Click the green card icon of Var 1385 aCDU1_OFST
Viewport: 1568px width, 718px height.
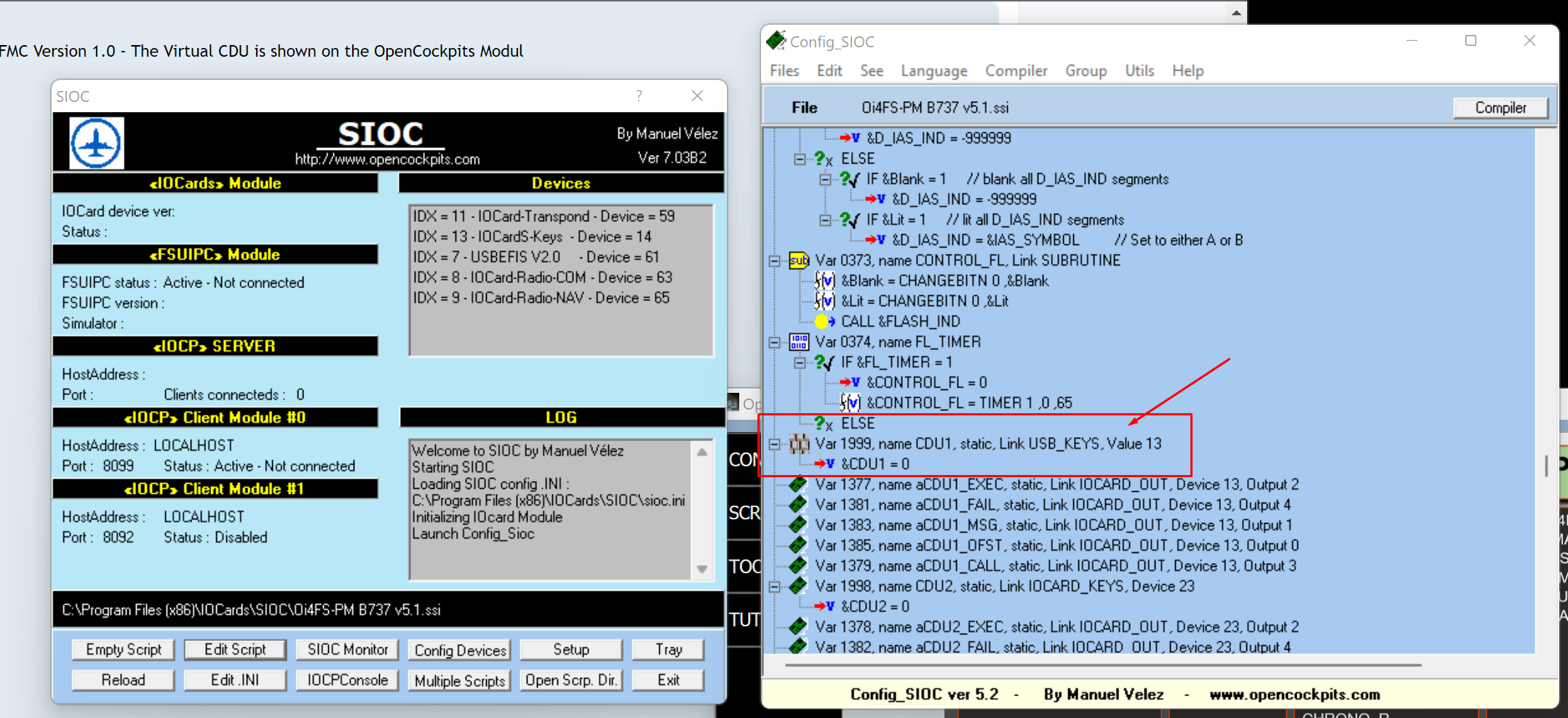(x=799, y=546)
